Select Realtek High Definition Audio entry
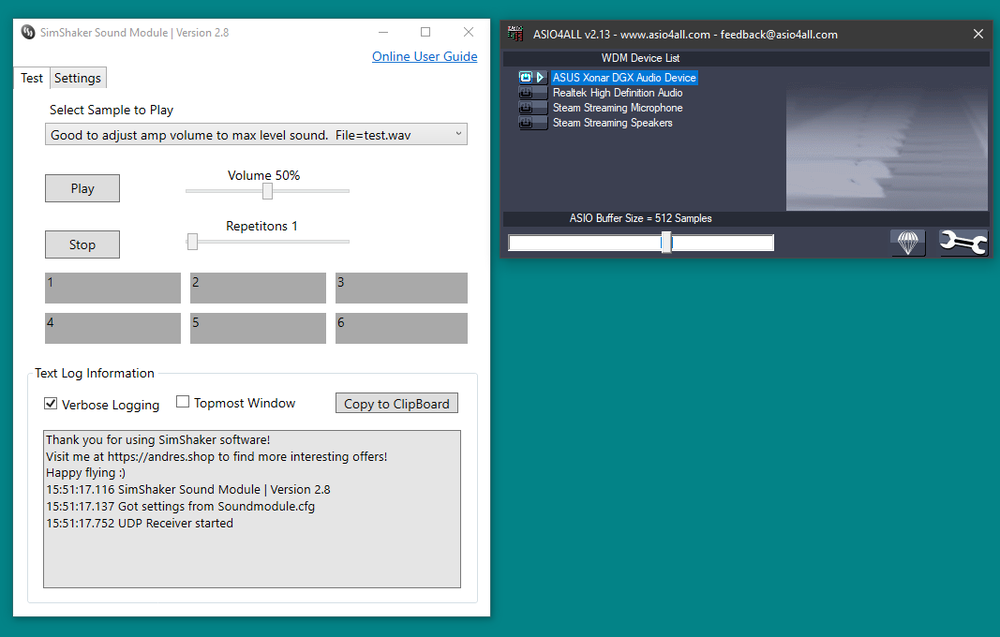1000x637 pixels. [x=617, y=92]
